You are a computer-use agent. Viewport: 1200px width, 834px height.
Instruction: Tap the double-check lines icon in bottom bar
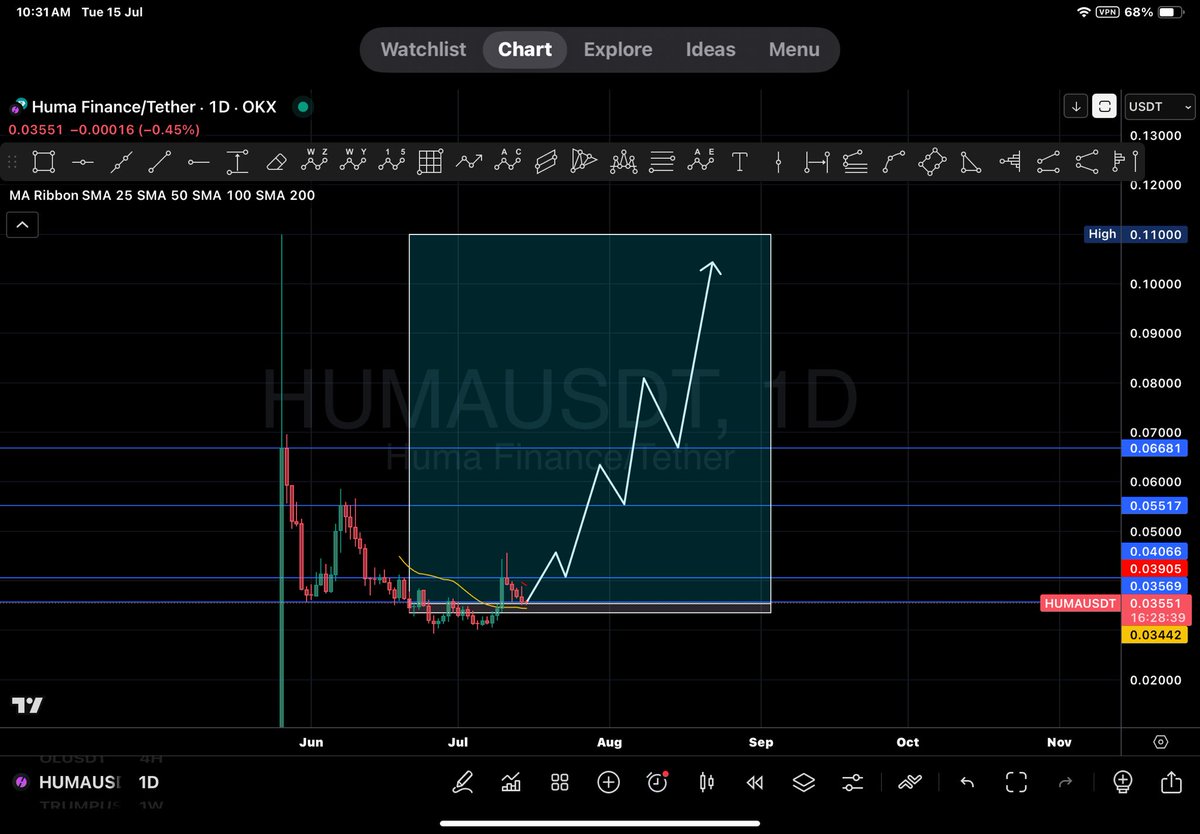[910, 782]
